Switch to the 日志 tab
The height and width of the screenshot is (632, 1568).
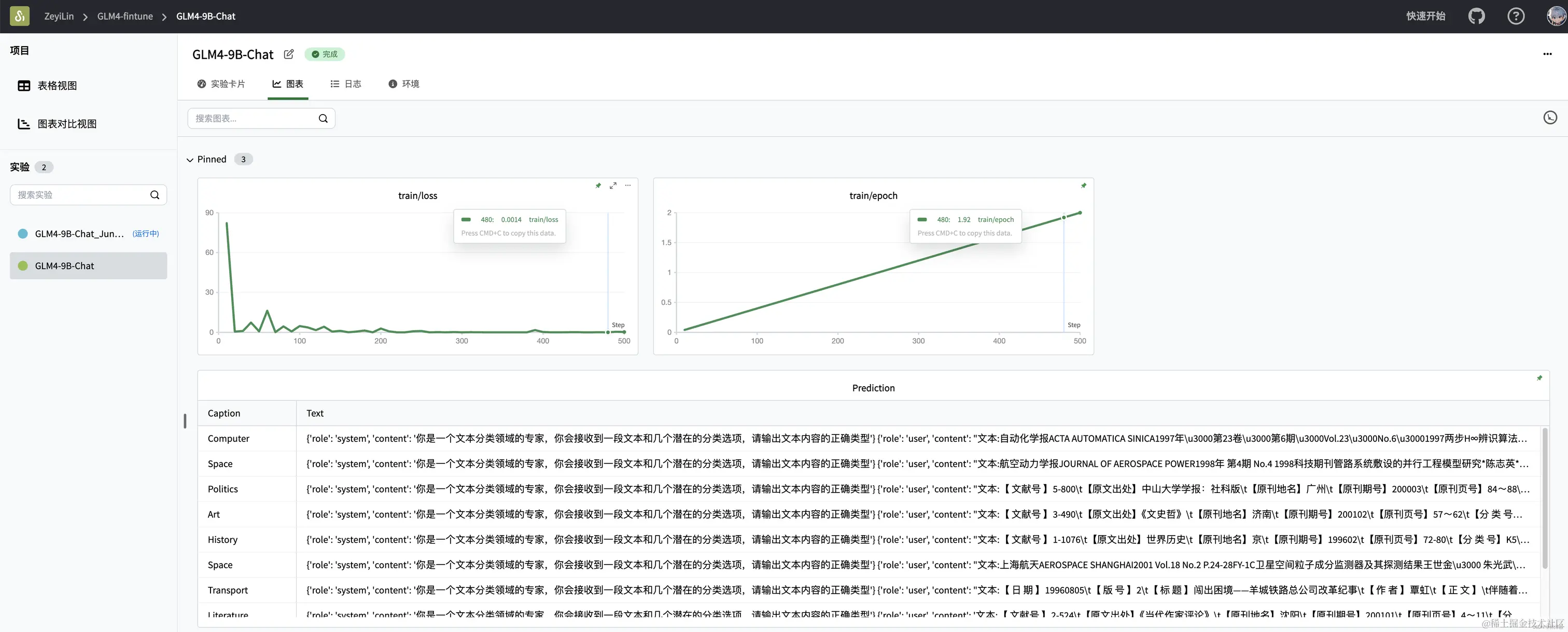[346, 84]
